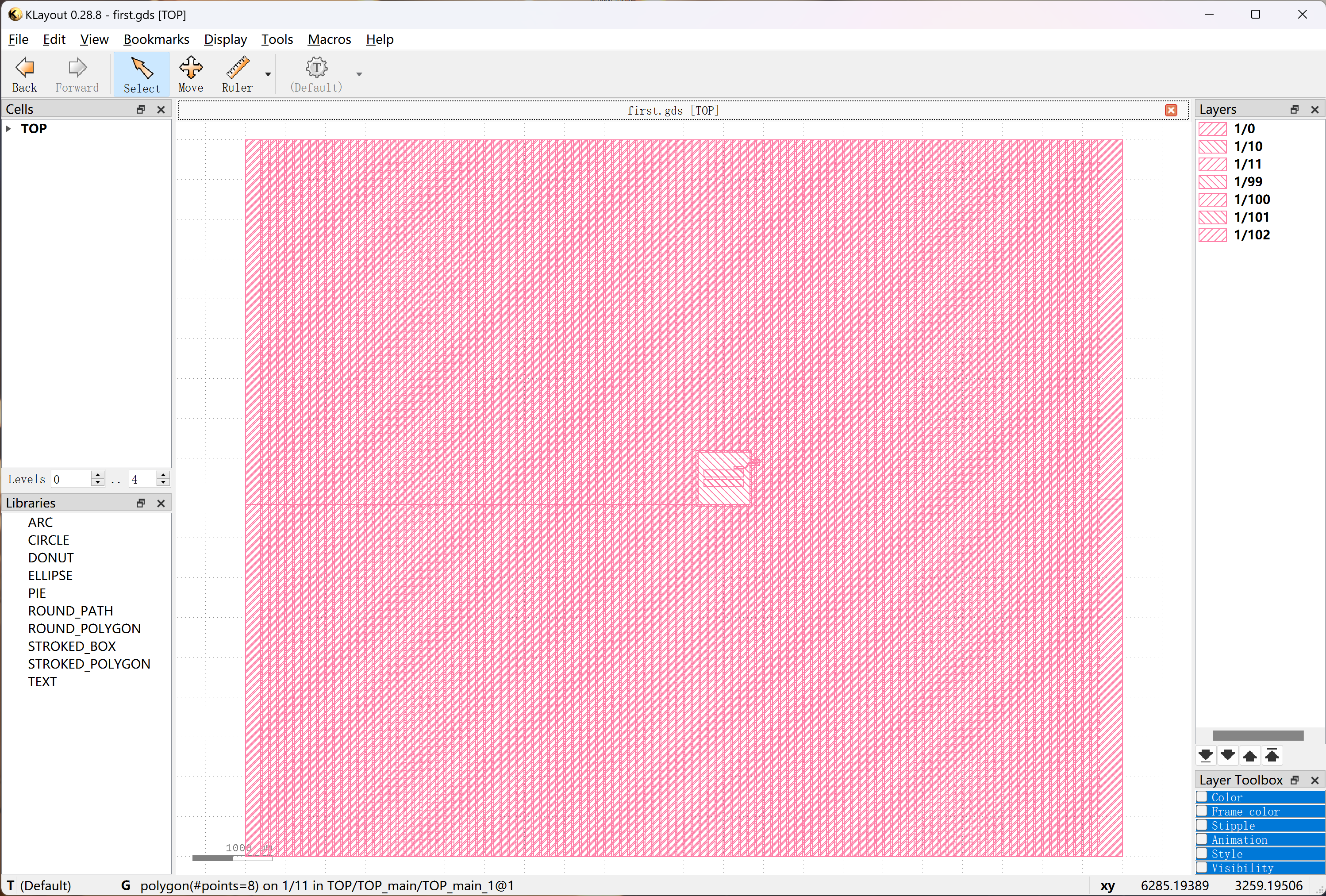Click the Back navigation arrow

tap(24, 68)
